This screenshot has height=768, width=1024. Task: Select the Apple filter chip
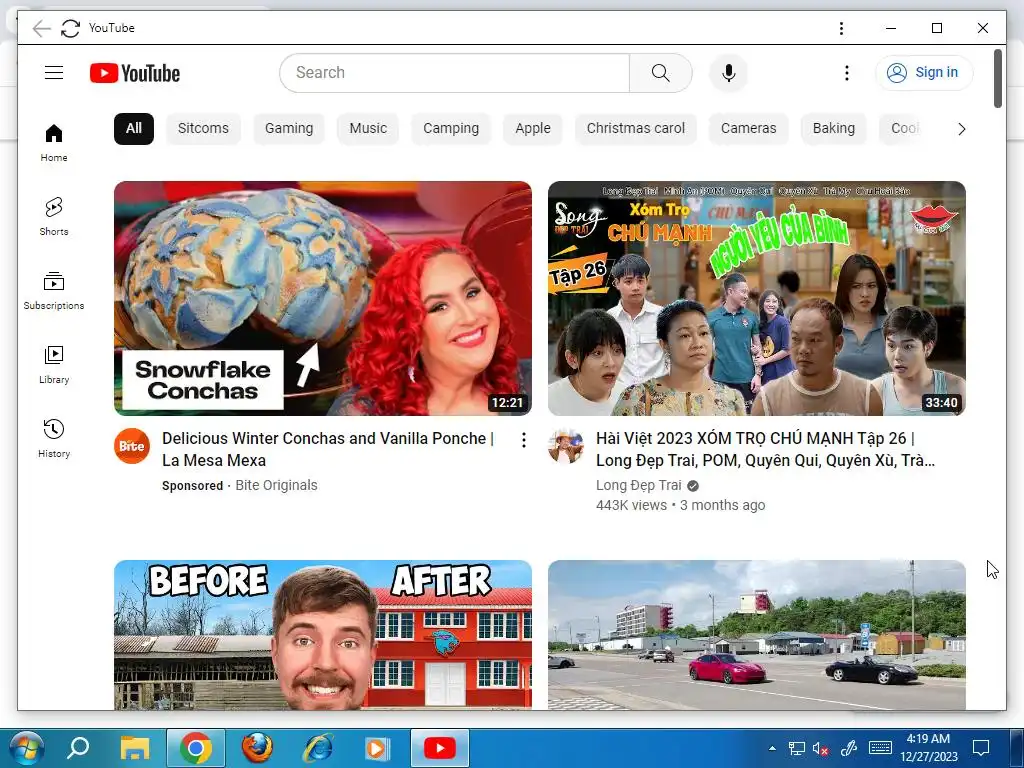tap(533, 129)
